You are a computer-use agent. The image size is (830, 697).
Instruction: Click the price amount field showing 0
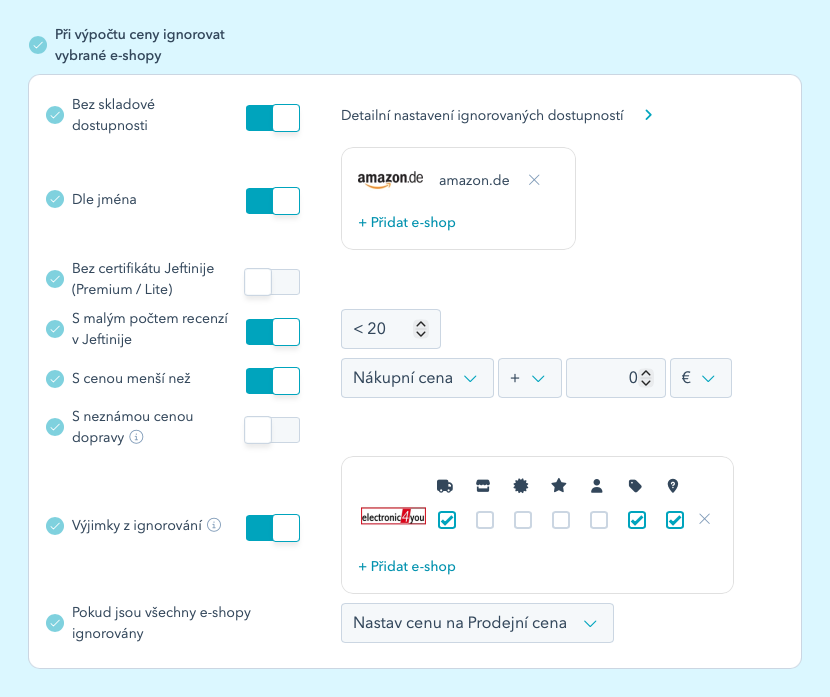(x=616, y=378)
